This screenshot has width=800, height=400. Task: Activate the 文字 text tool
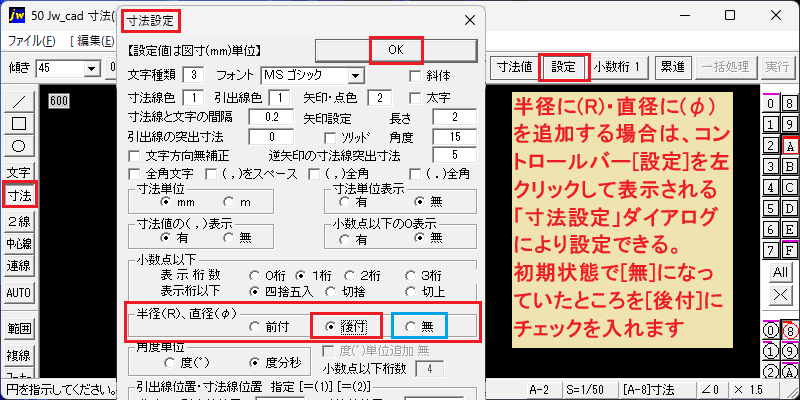tap(19, 172)
